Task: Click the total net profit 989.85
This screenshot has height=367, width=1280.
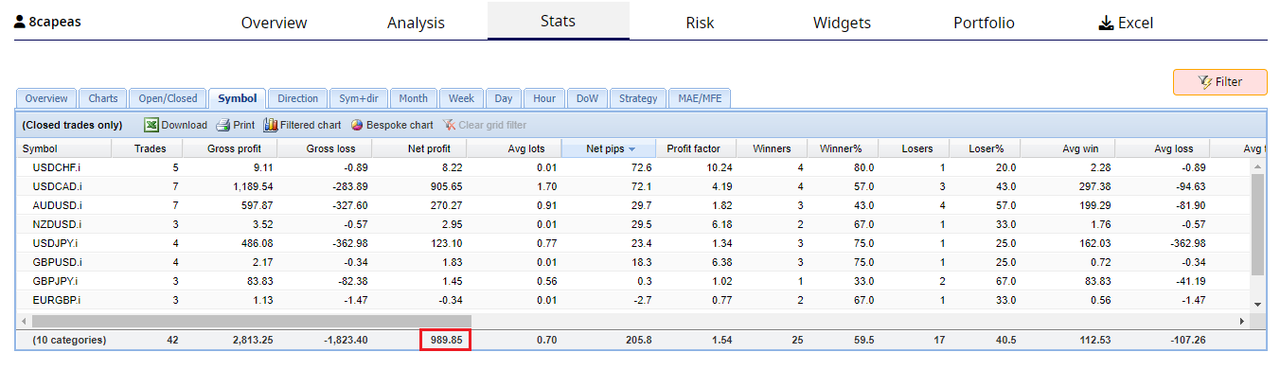Action: click(x=445, y=340)
